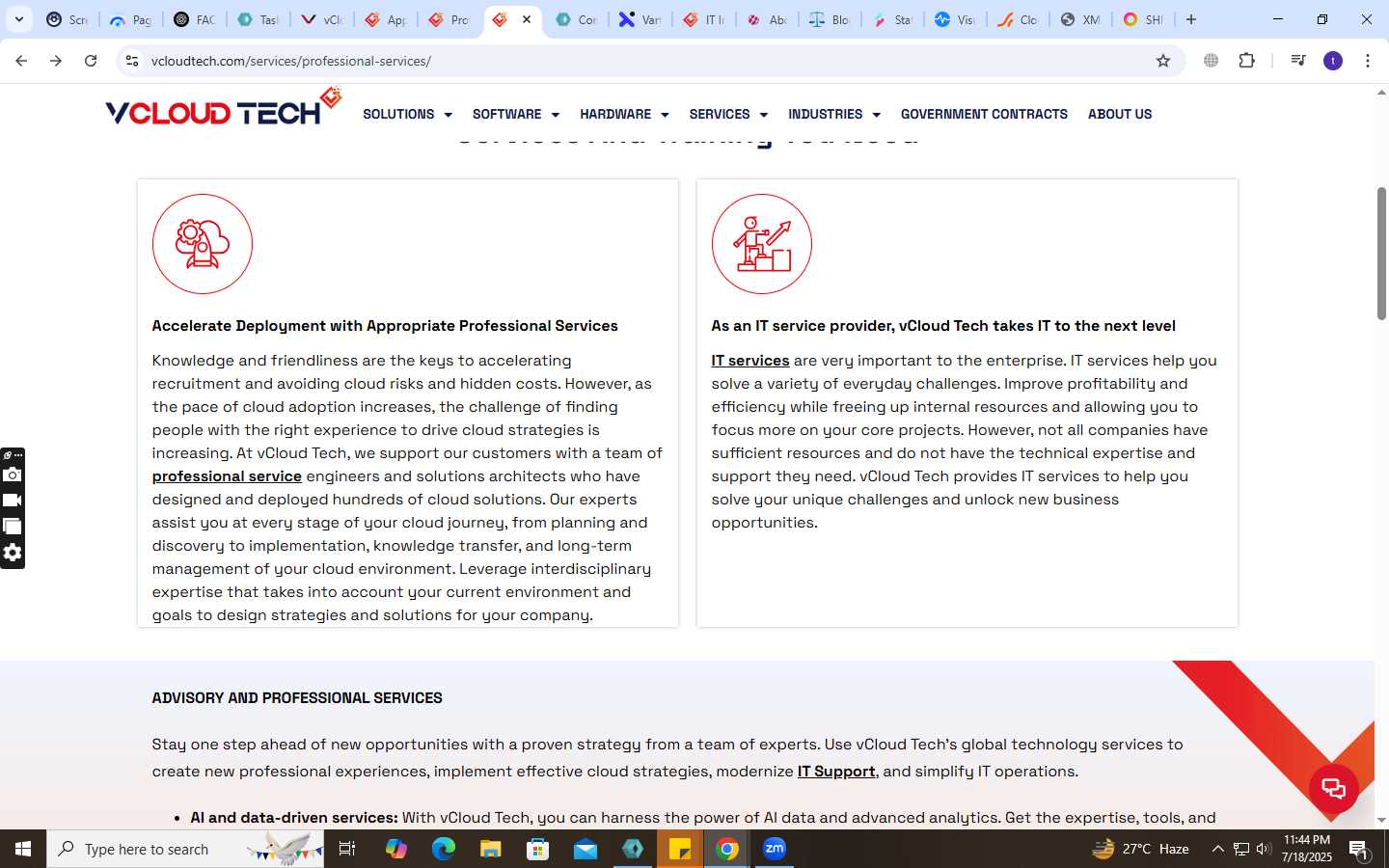Screen dimensions: 1389x868
Task: Close the active browser tab
Action: [x=527, y=19]
